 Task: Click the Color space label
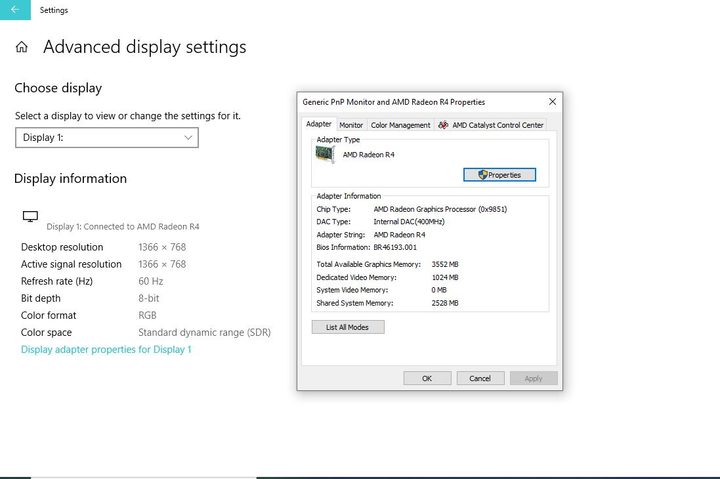46,332
